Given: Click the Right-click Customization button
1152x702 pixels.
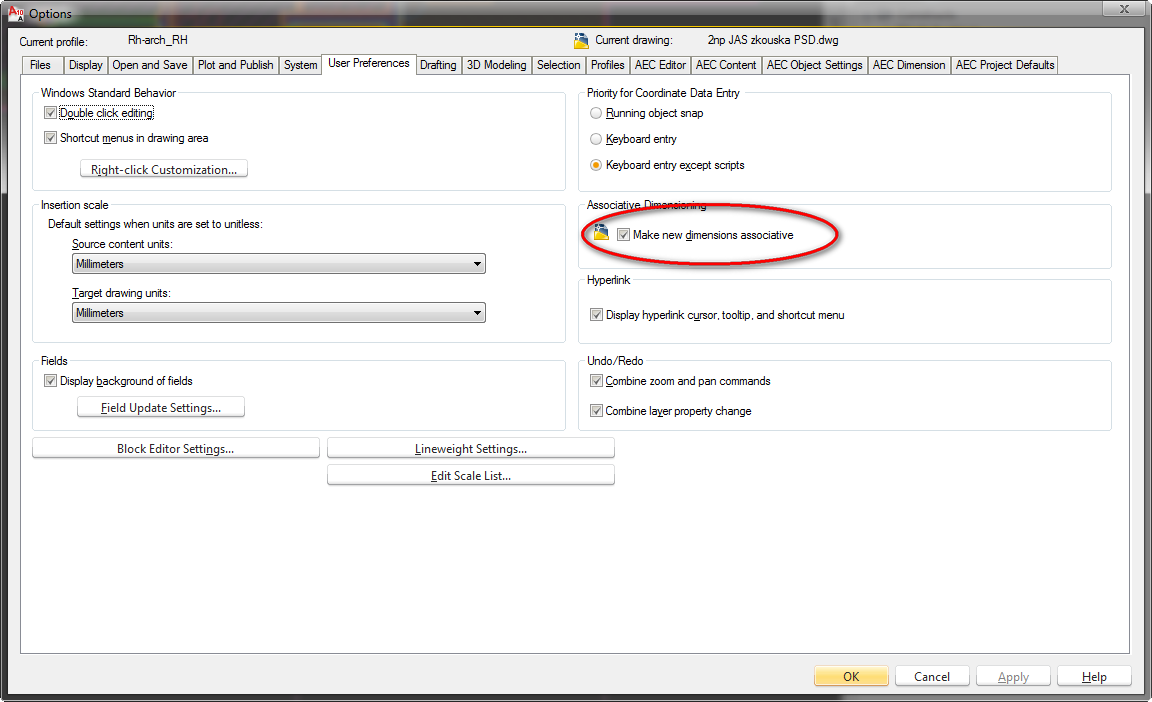Looking at the screenshot, I should pyautogui.click(x=164, y=169).
